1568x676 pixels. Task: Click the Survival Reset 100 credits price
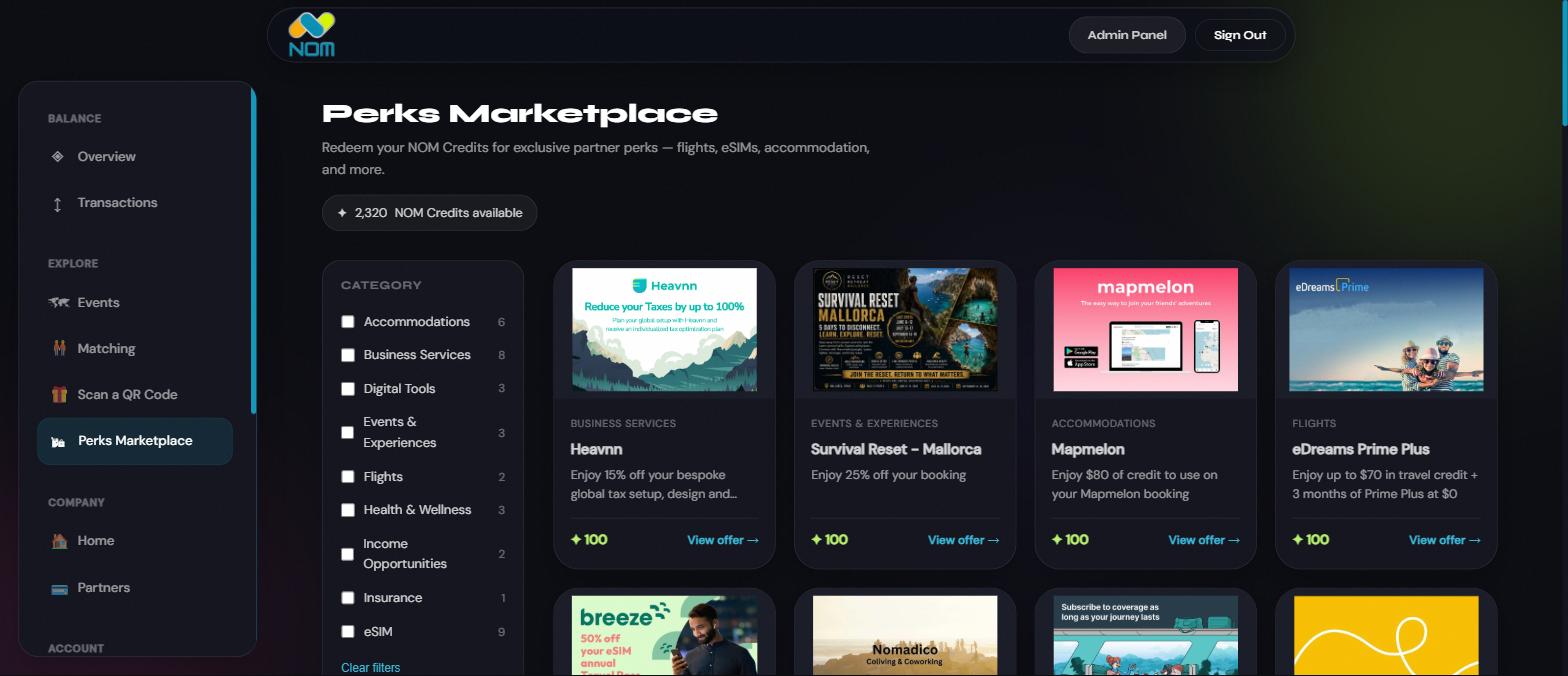[829, 540]
